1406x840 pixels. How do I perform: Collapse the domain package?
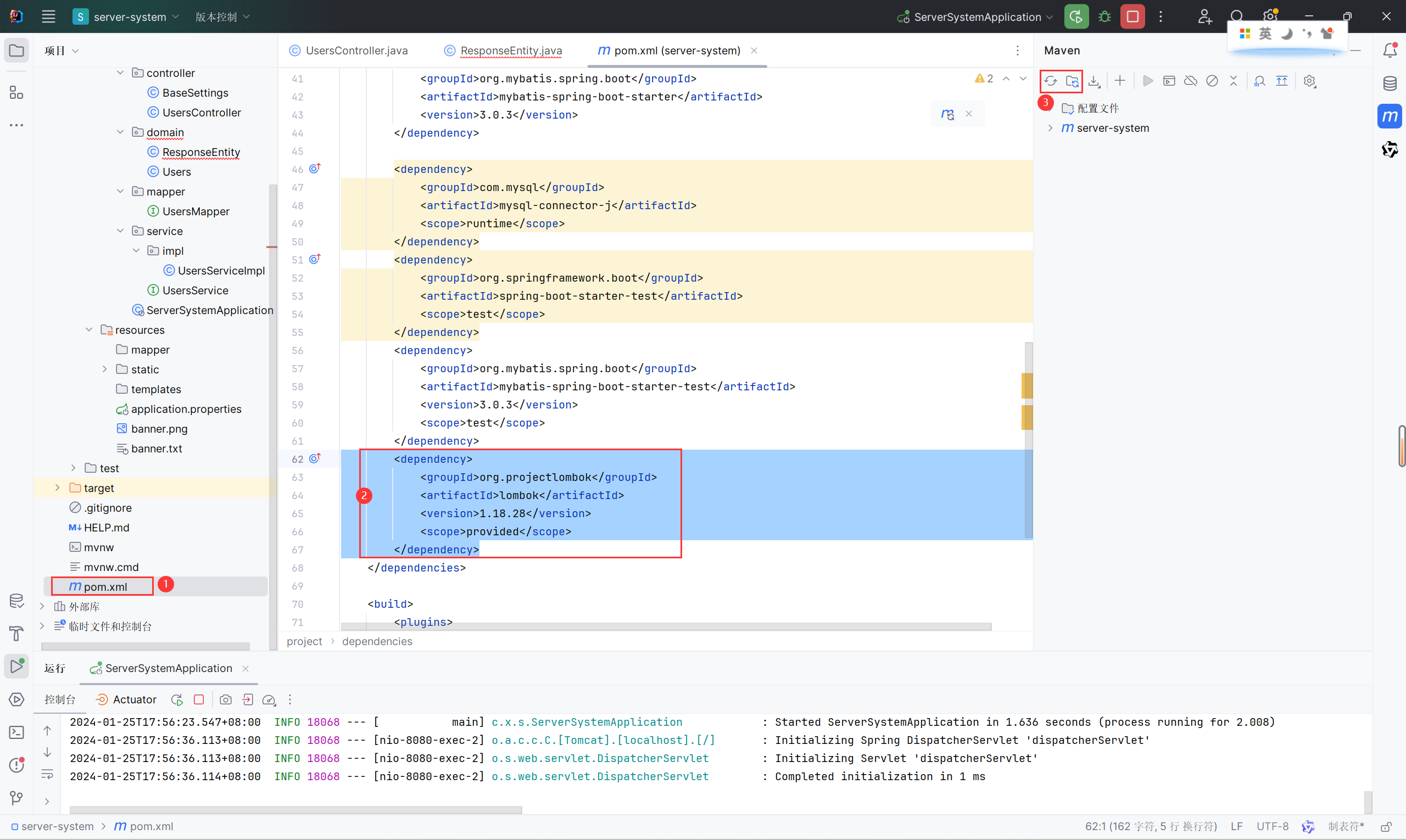click(120, 132)
